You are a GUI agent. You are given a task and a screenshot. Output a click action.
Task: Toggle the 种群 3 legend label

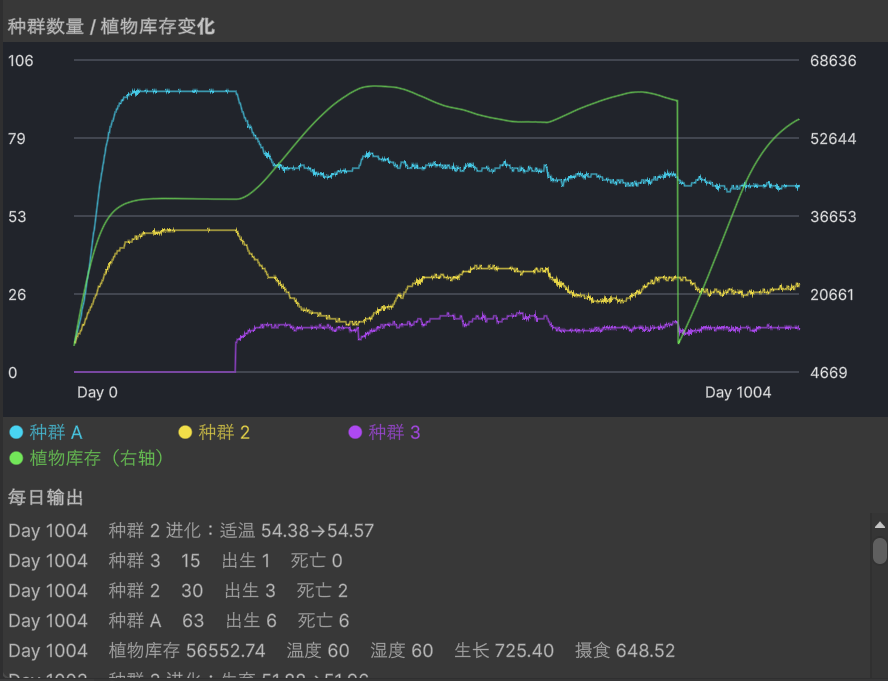(394, 432)
